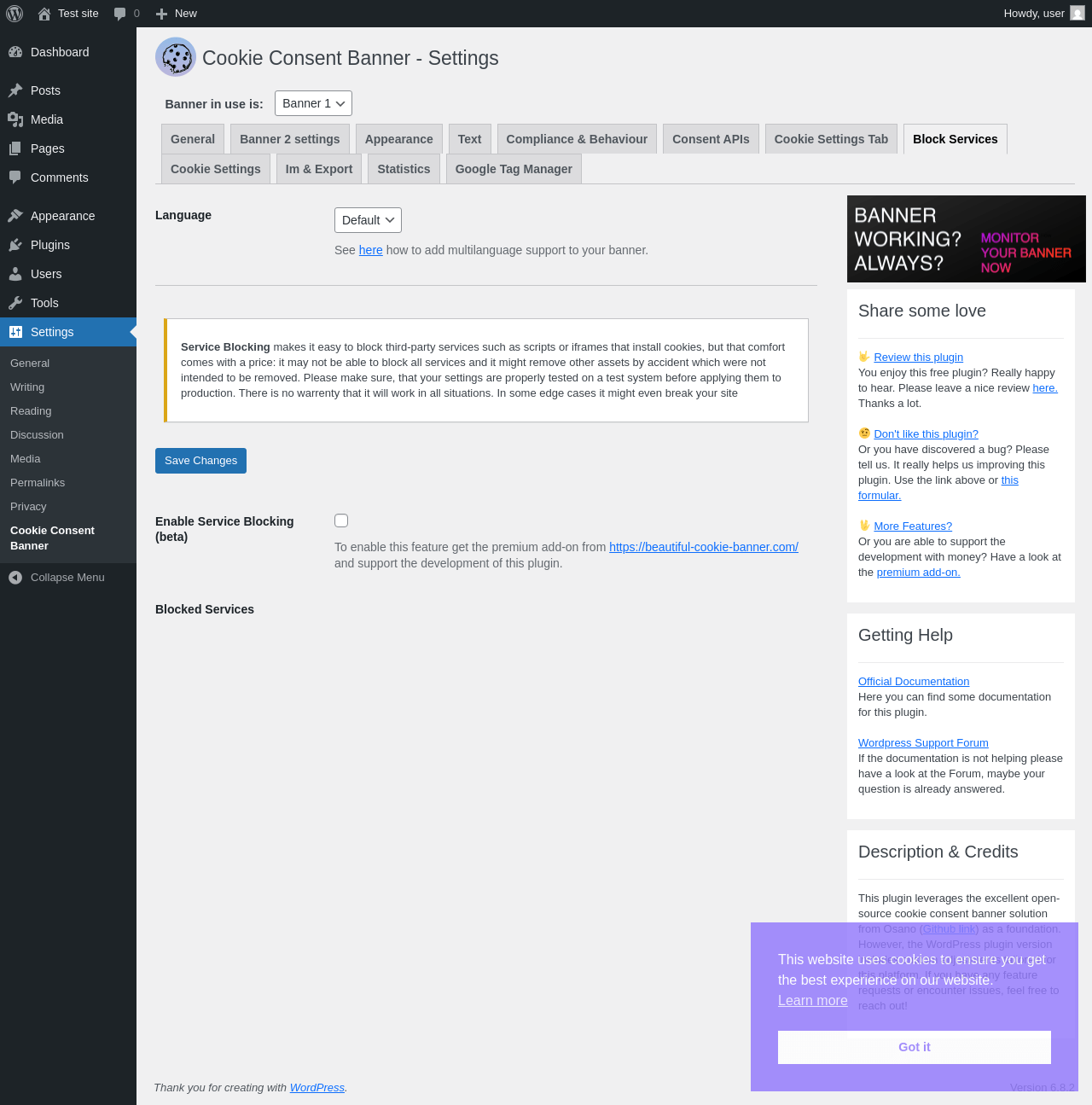
Task: Click the Pages sidebar icon
Action: 15,148
